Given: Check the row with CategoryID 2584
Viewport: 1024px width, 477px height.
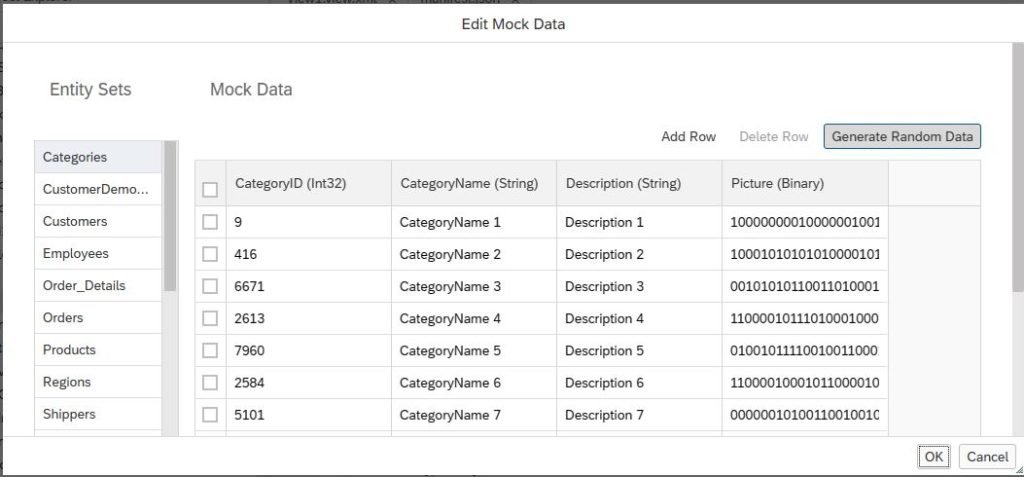Looking at the screenshot, I should (x=210, y=382).
